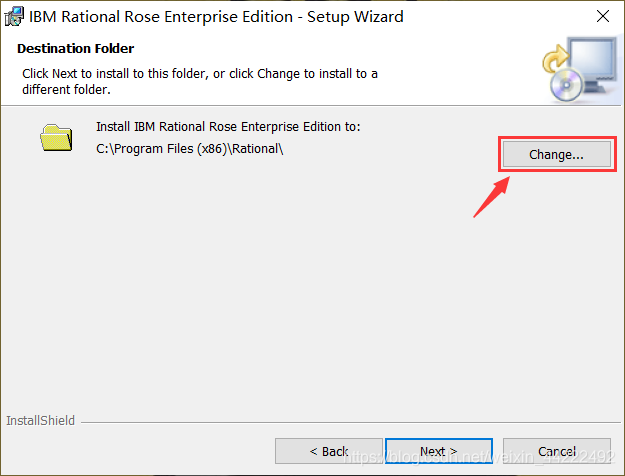Viewport: 625px width, 476px height.
Task: Click the Change... button
Action: click(556, 154)
